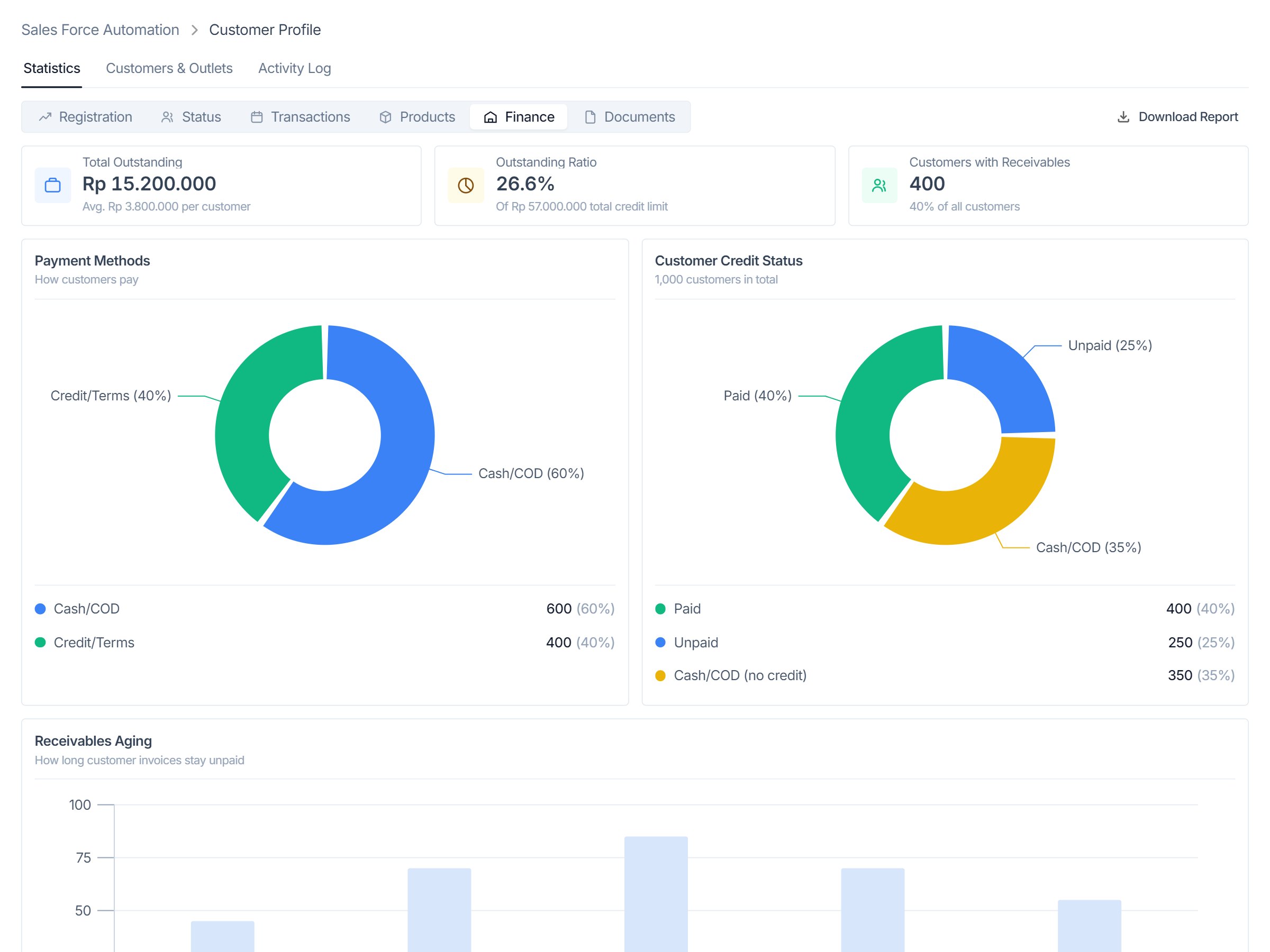Click the trend arrow icon on Registration tab
The height and width of the screenshot is (952, 1270).
(x=45, y=117)
